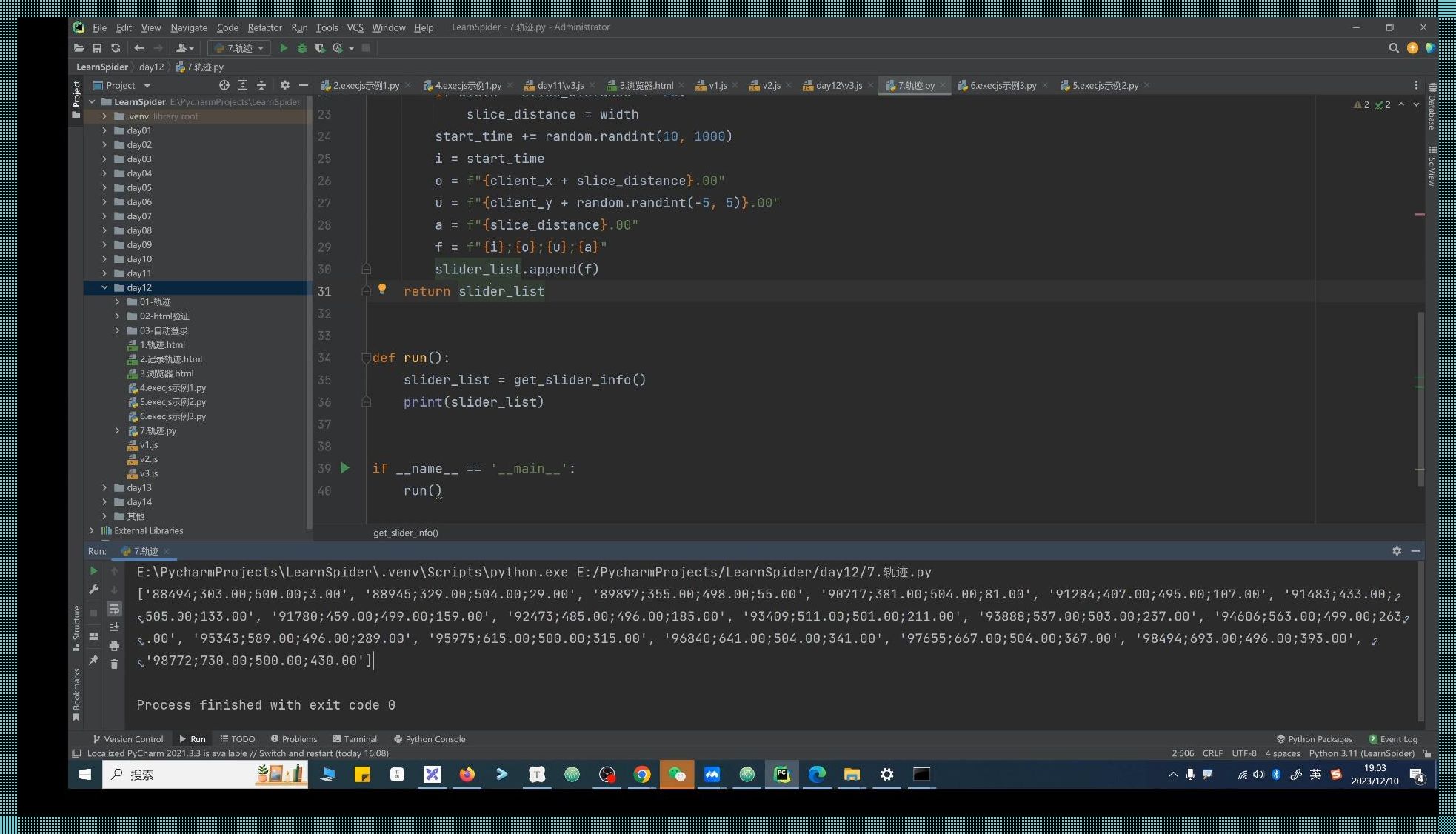The width and height of the screenshot is (1456, 834).
Task: Hide the Project panel with the minus icon
Action: 303,85
